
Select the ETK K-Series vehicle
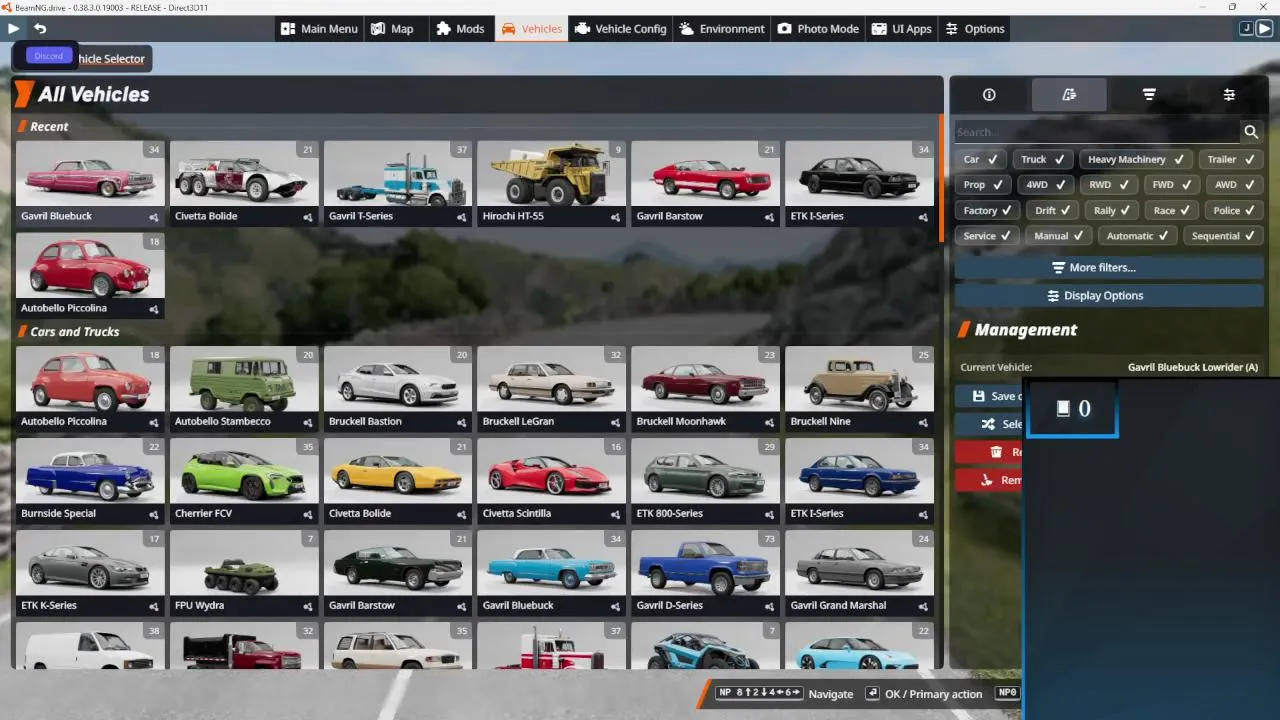coord(90,572)
